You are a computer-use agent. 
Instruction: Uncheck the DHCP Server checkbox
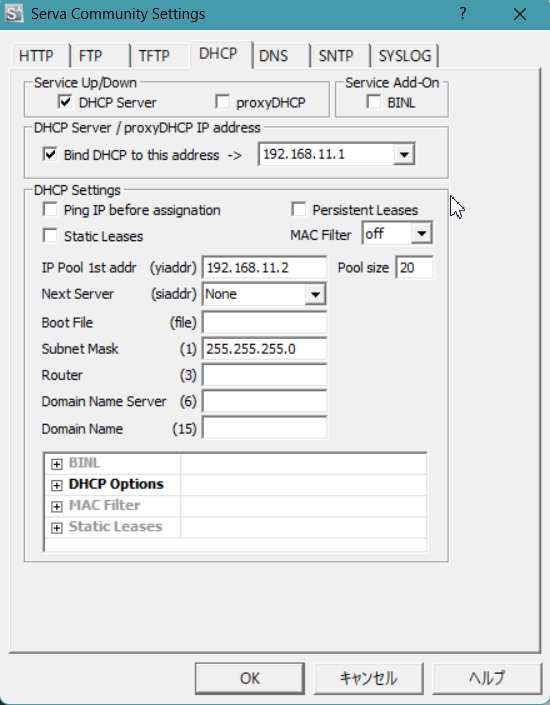click(65, 102)
